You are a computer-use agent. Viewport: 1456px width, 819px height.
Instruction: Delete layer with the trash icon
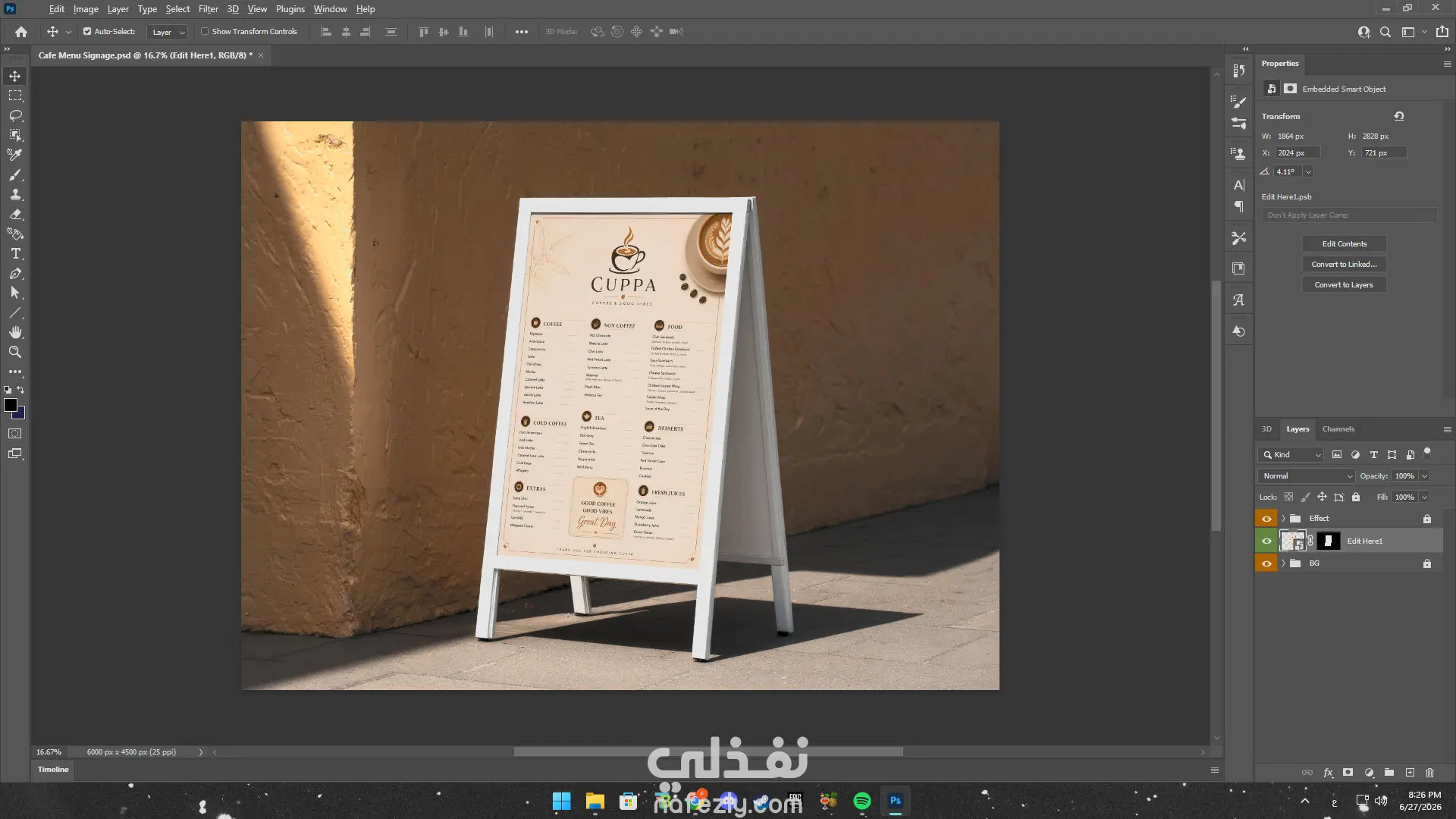pos(1429,773)
